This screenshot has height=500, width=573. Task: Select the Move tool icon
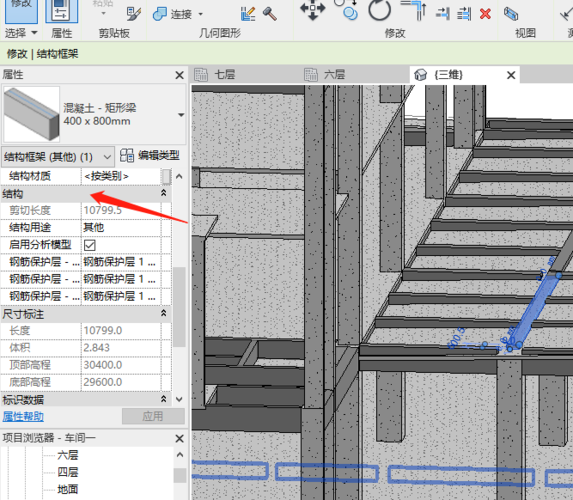(x=312, y=10)
